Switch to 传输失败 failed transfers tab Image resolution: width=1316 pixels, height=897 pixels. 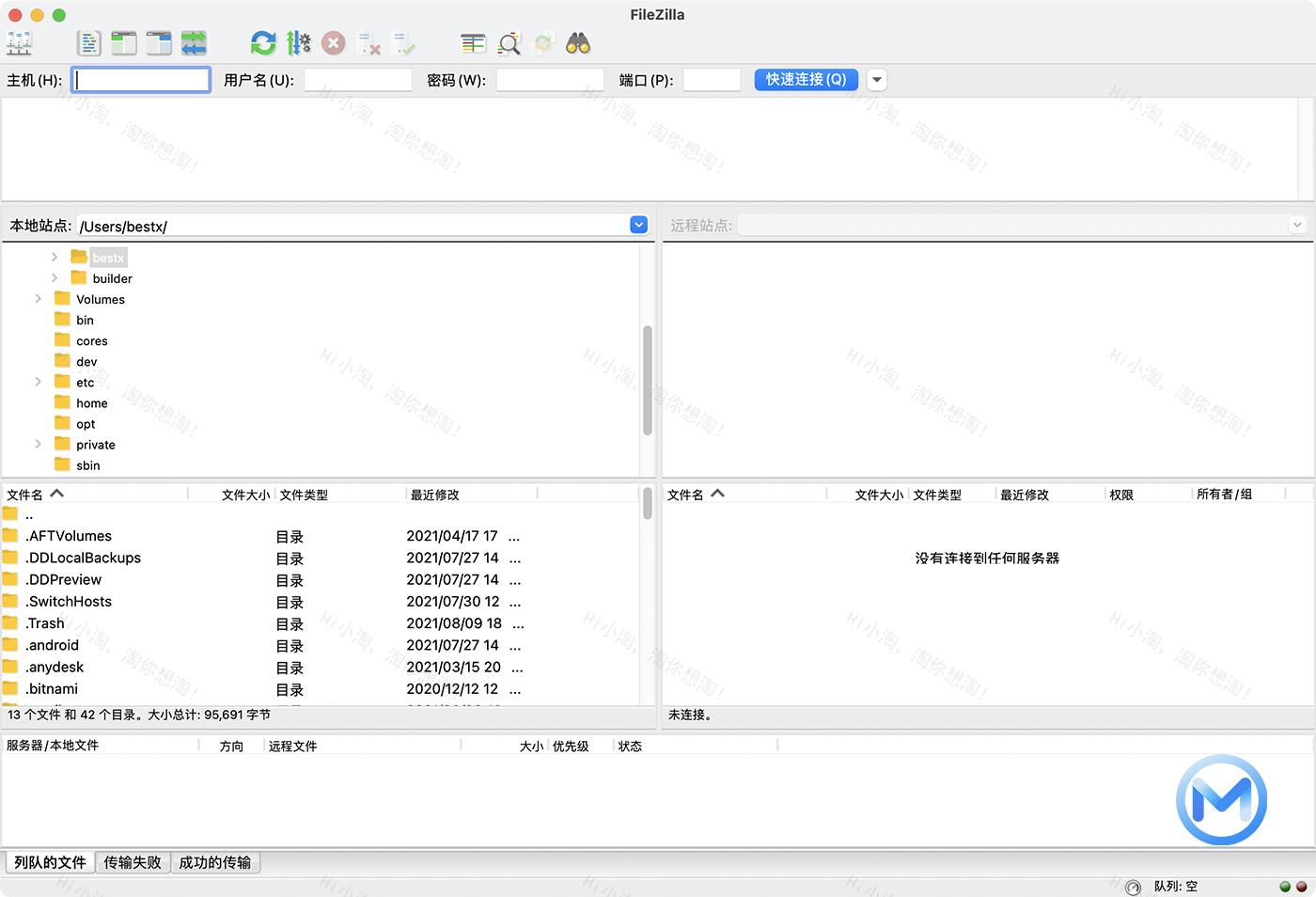click(133, 862)
